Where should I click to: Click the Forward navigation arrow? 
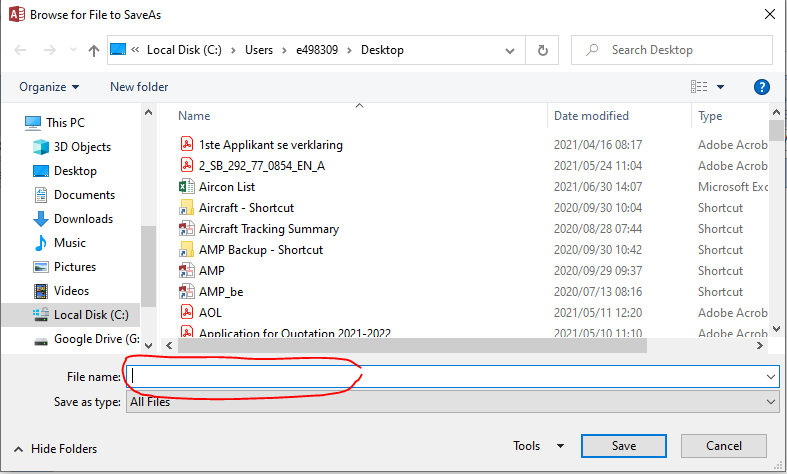pyautogui.click(x=49, y=50)
